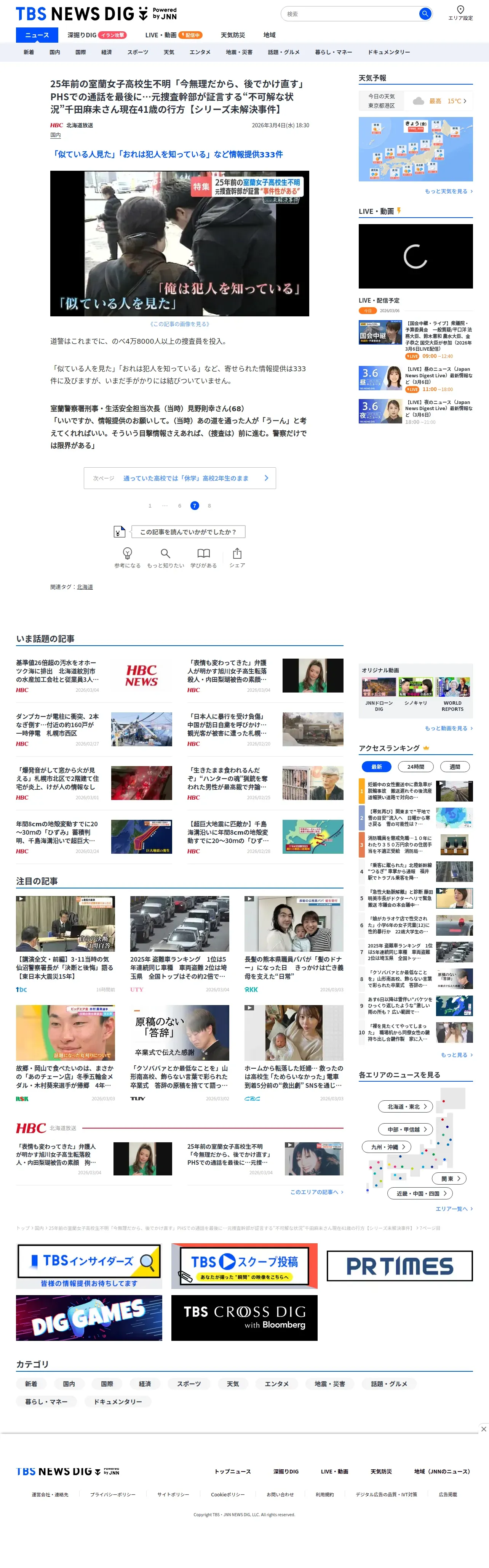Image resolution: width=489 pixels, height=1568 pixels.
Task: Select the 週間 ranking tab
Action: 455,766
